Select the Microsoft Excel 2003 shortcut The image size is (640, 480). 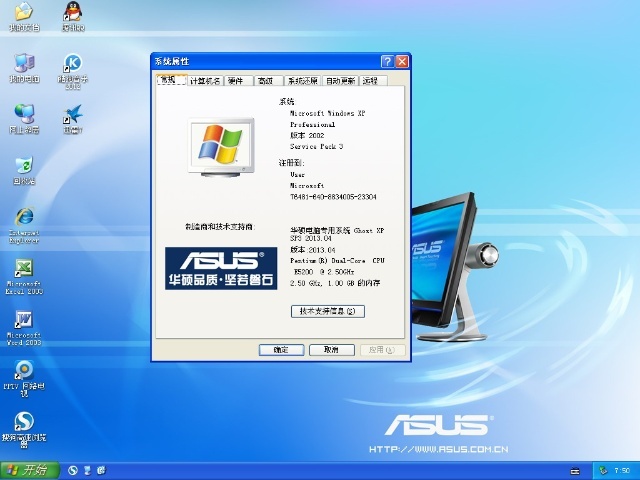point(24,277)
